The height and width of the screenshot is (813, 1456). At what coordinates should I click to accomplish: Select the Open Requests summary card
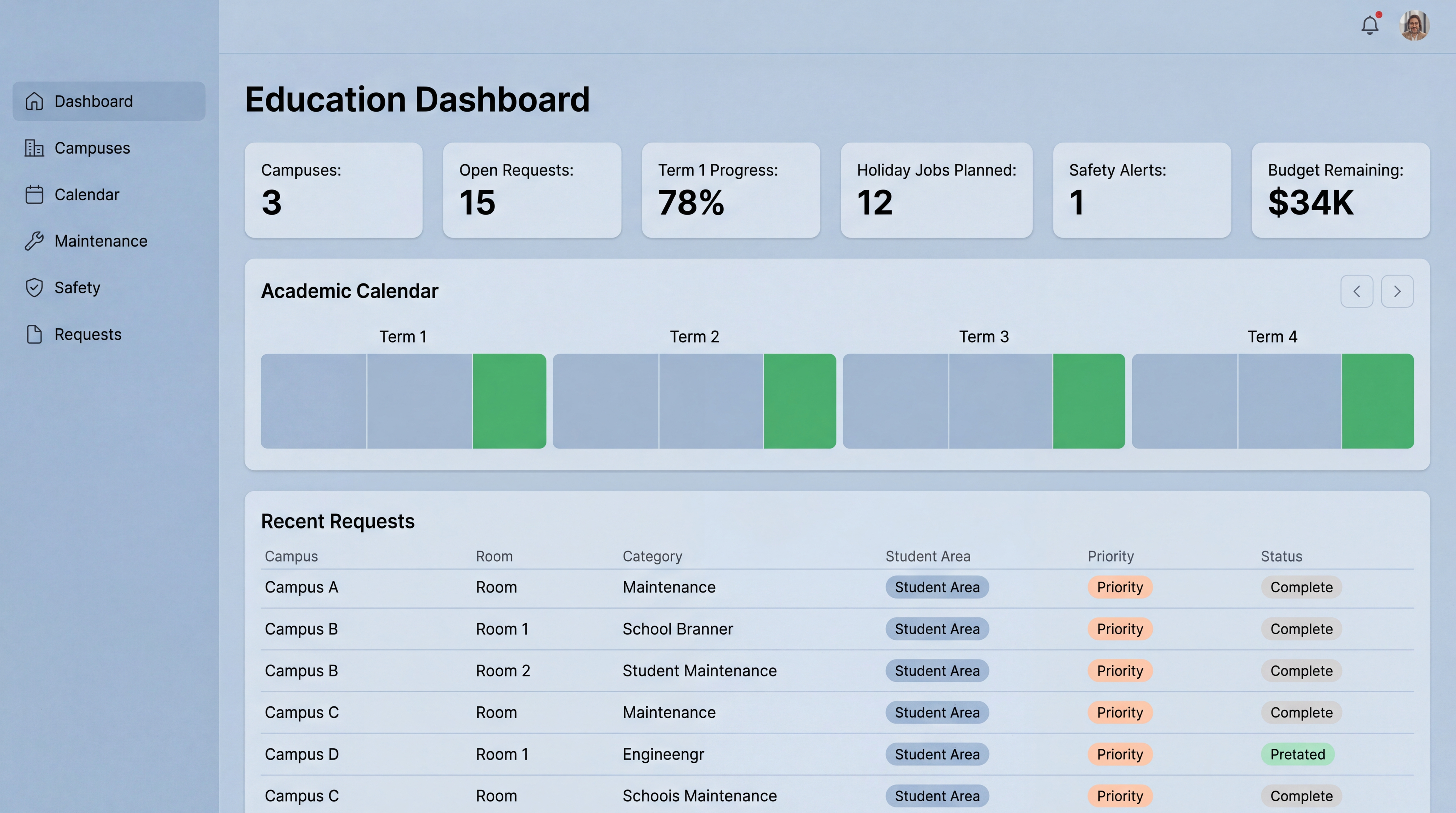[x=532, y=190]
